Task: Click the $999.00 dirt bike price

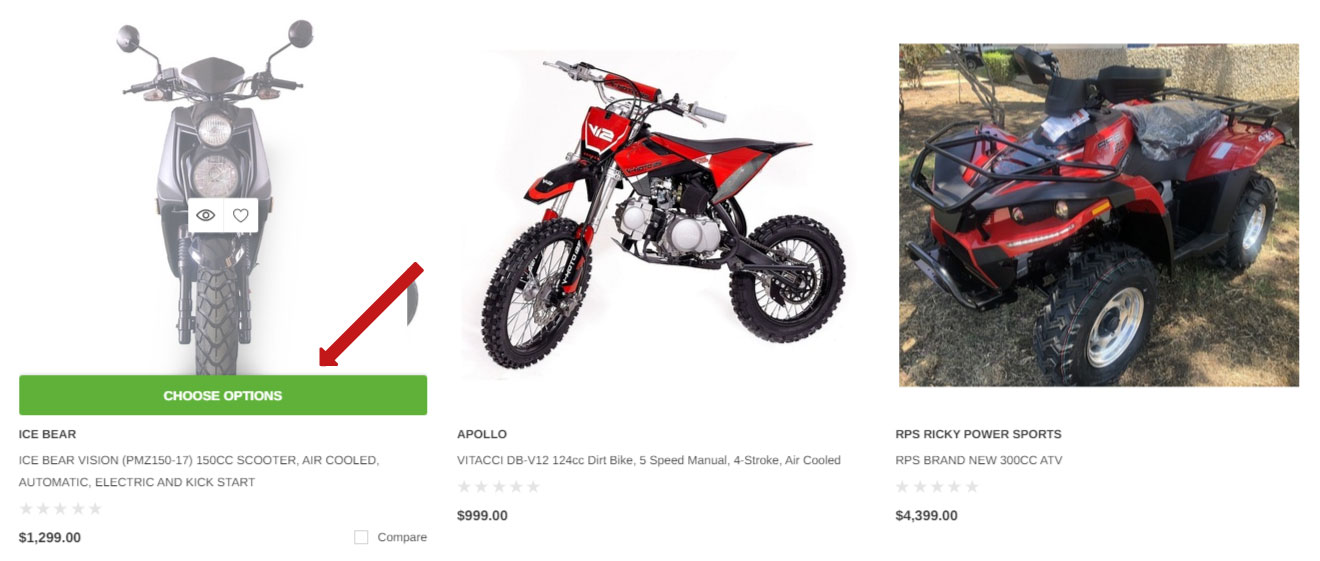Action: 482,515
